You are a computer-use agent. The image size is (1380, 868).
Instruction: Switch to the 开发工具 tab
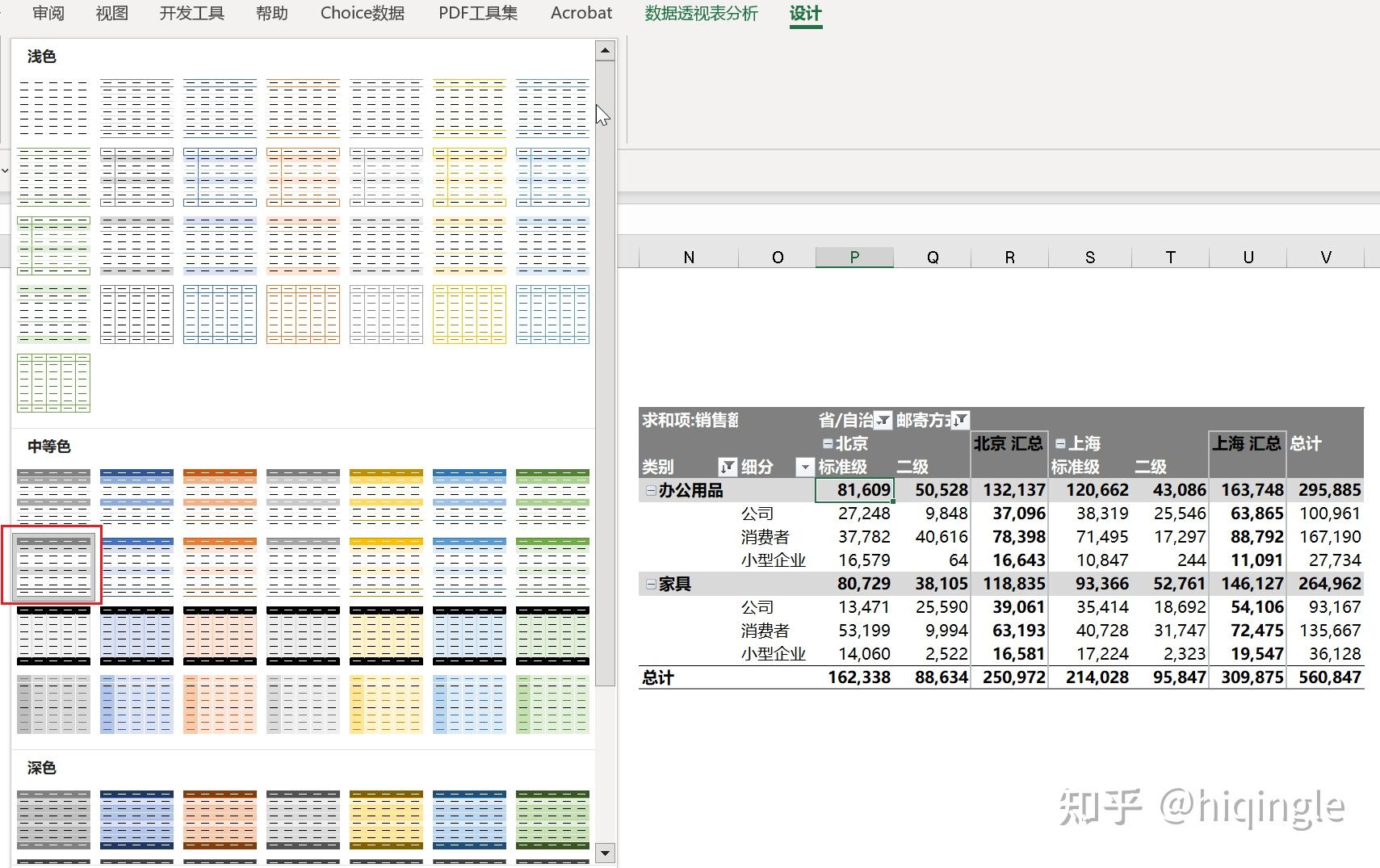(191, 13)
